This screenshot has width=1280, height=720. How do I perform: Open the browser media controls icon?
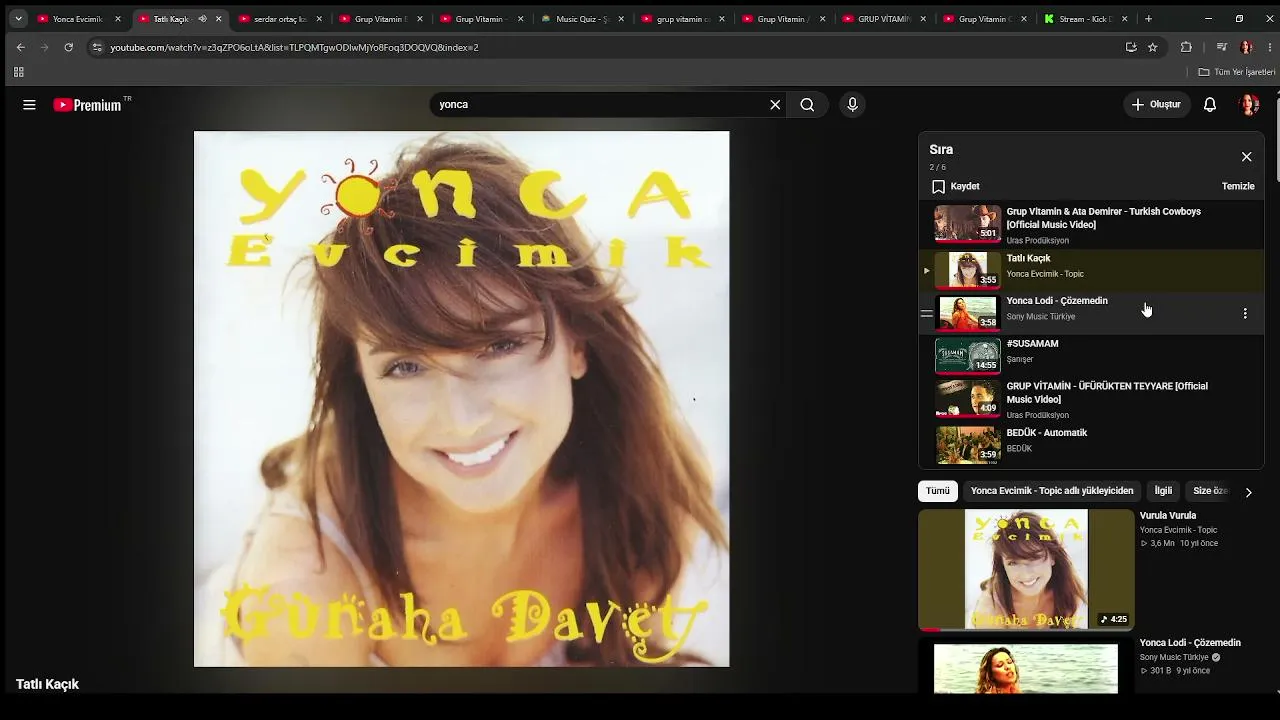1222,47
